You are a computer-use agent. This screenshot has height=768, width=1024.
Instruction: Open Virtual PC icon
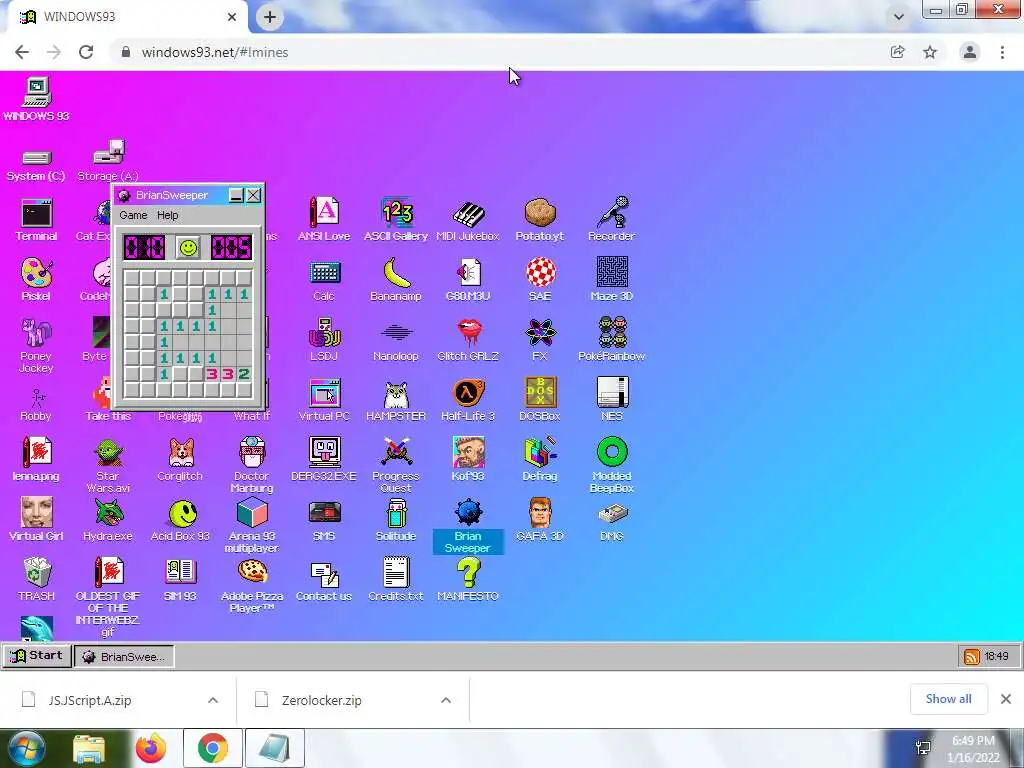click(325, 393)
